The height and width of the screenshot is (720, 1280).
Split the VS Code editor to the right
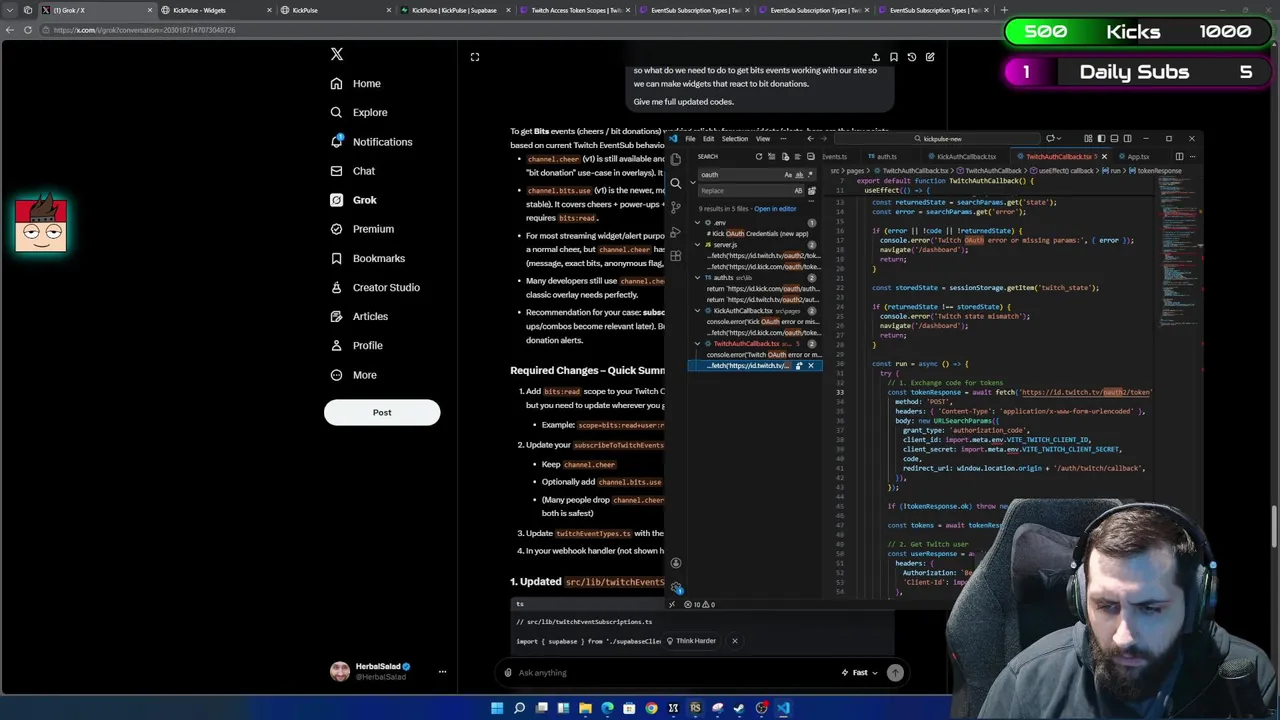[1179, 156]
